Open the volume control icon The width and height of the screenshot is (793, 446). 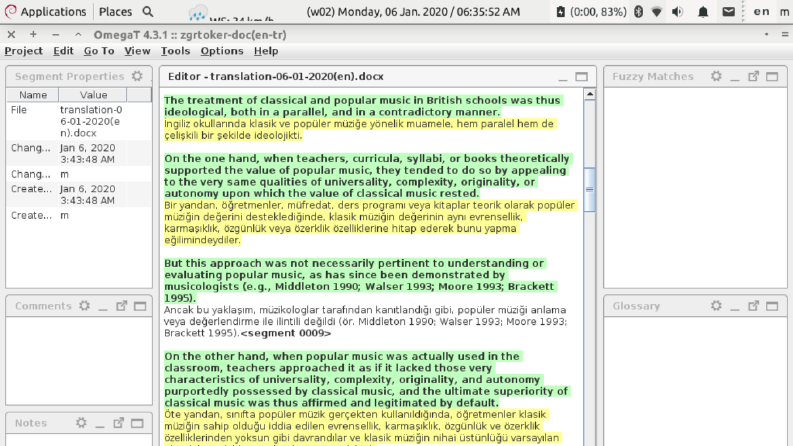pyautogui.click(x=678, y=12)
